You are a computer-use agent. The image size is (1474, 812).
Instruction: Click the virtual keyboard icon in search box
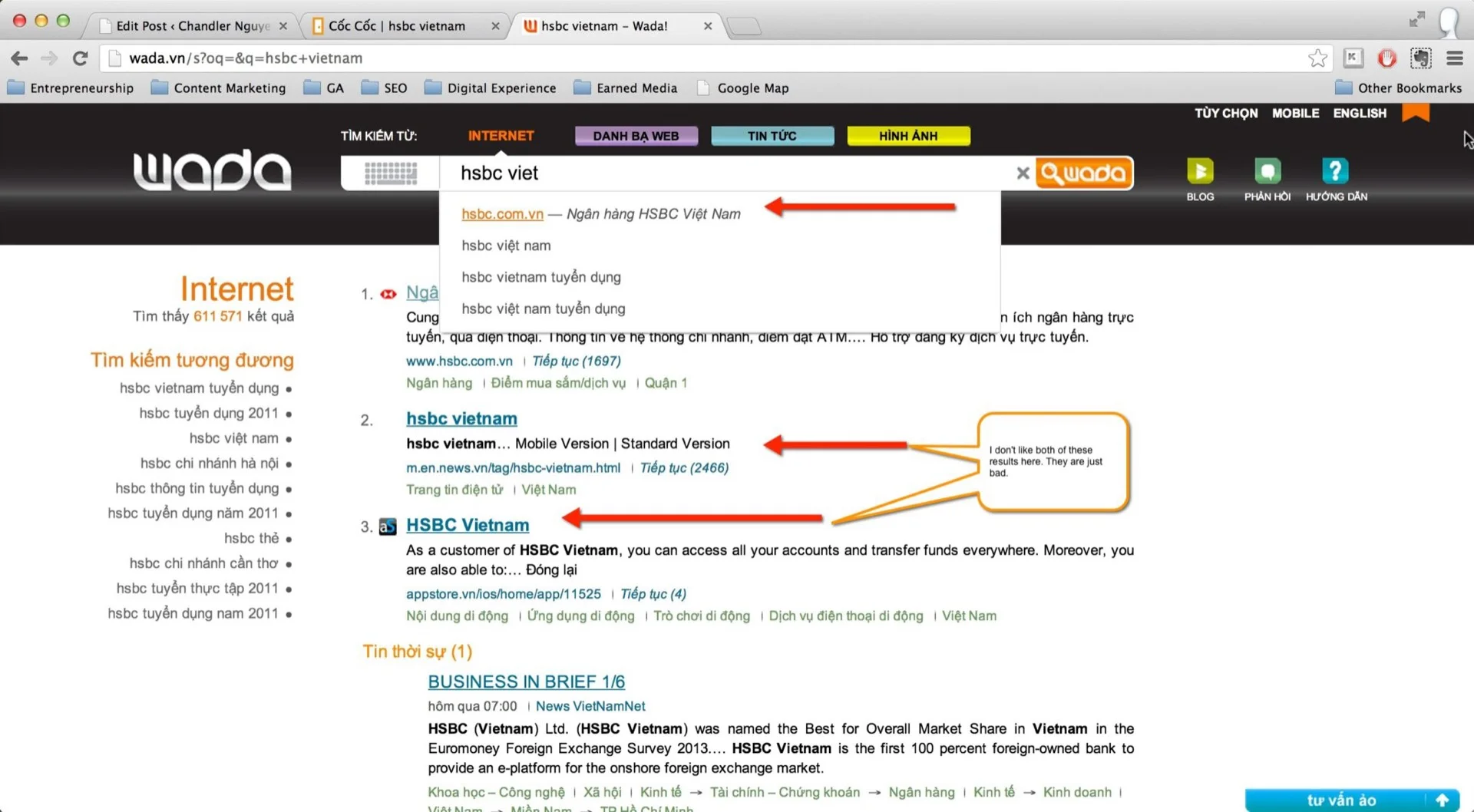point(390,173)
